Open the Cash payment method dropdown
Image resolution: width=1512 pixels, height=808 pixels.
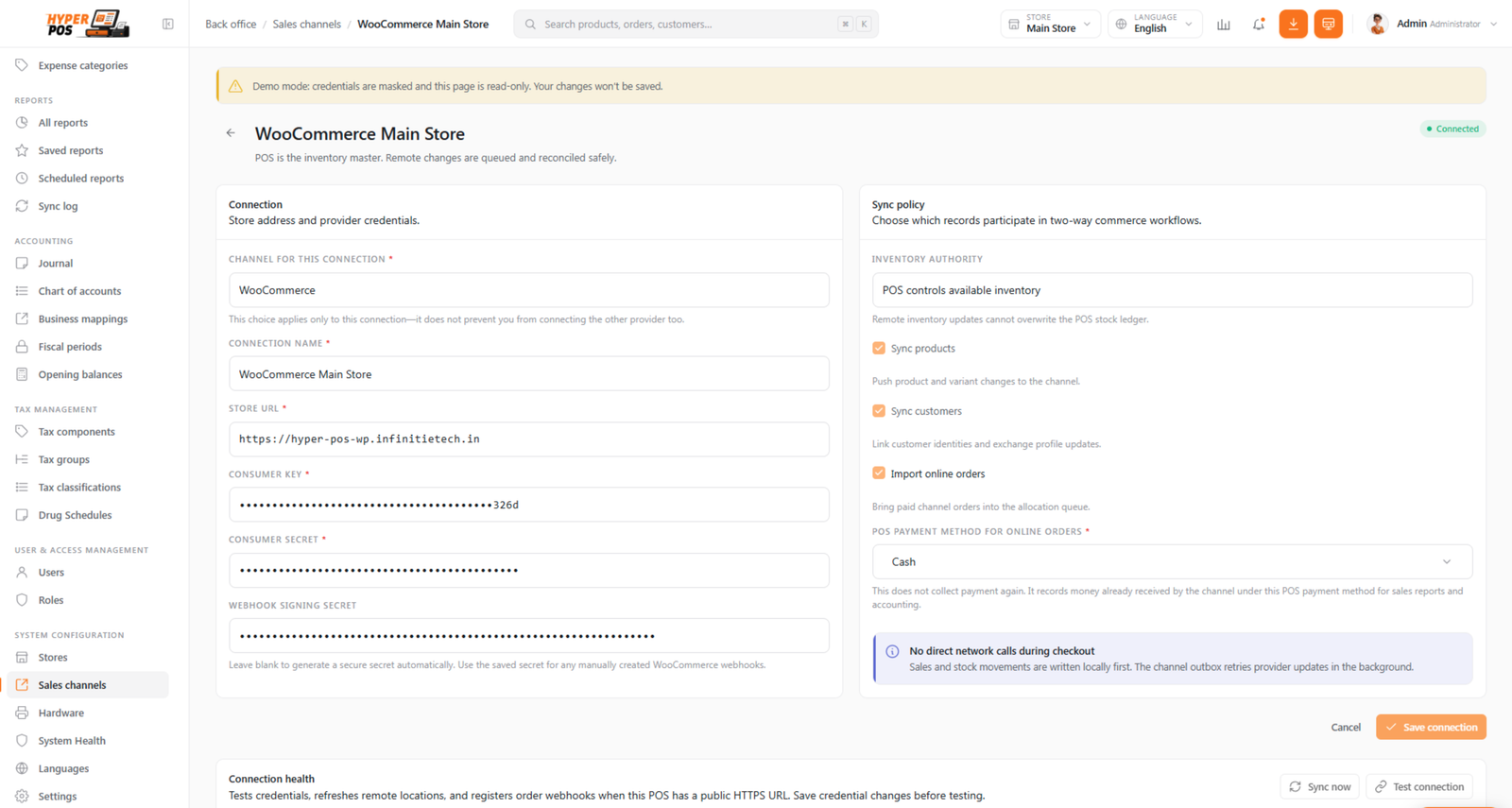point(1172,561)
